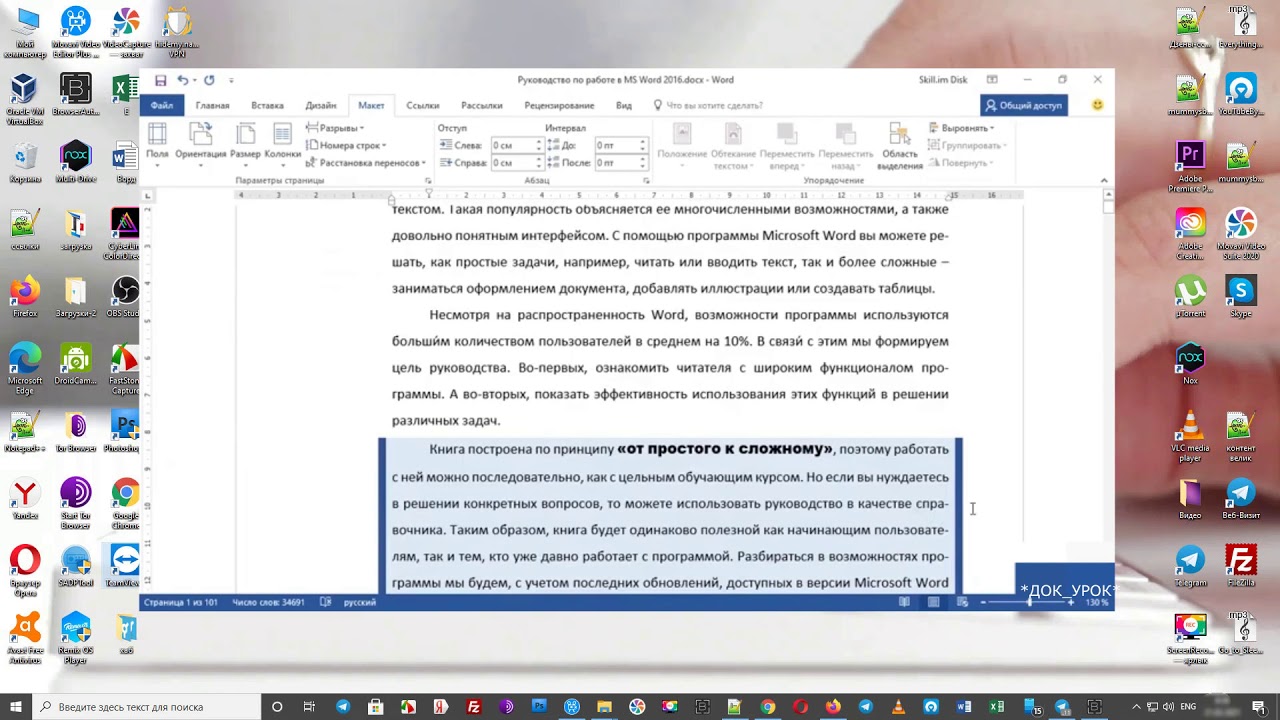1280x720 pixels.
Task: Click the Word icon on the taskbar
Action: (x=964, y=707)
